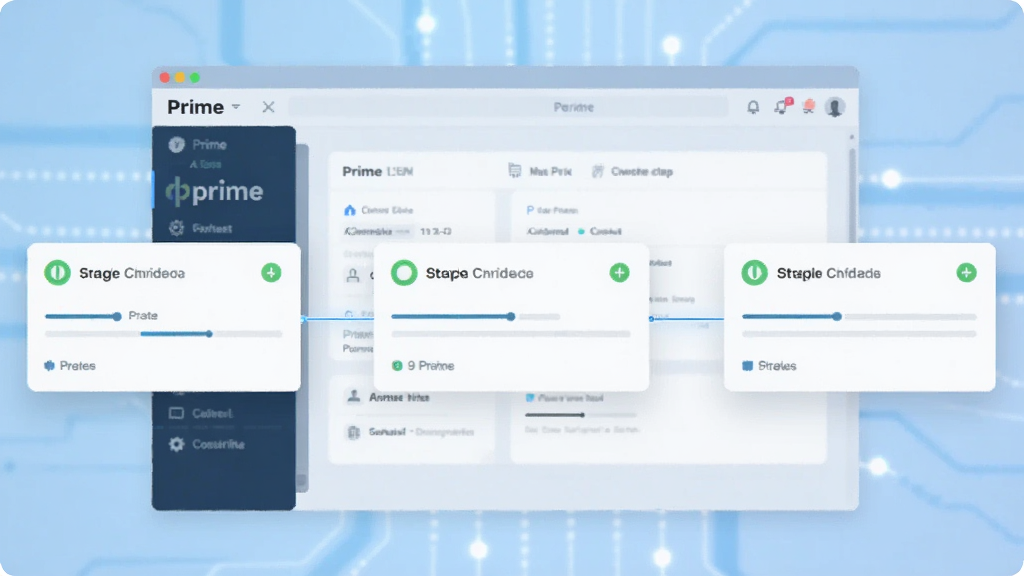Click the plus button on Stape Cnridece card
This screenshot has width=1024, height=576.
(619, 272)
